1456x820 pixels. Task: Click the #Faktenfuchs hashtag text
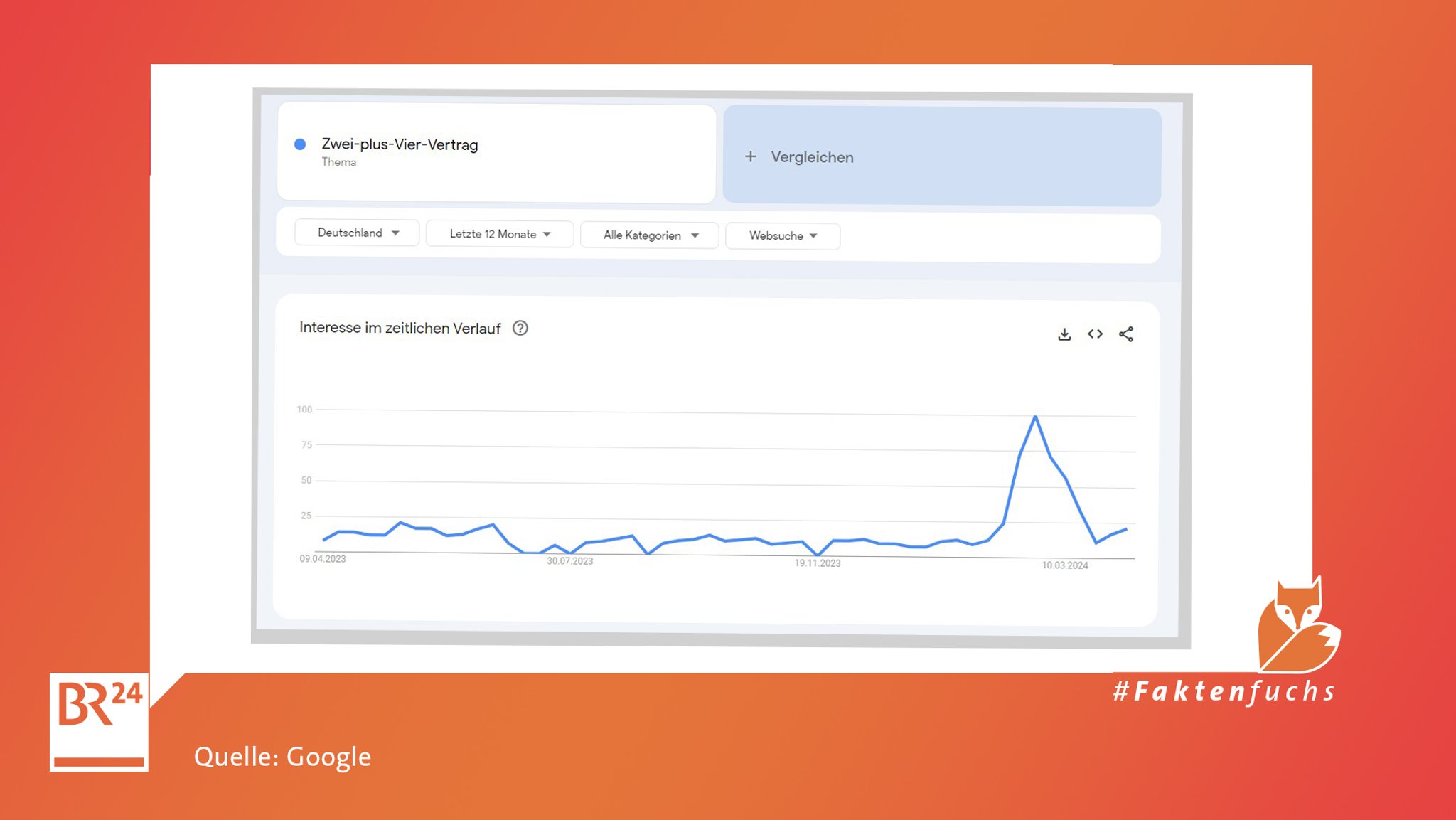click(x=1224, y=691)
